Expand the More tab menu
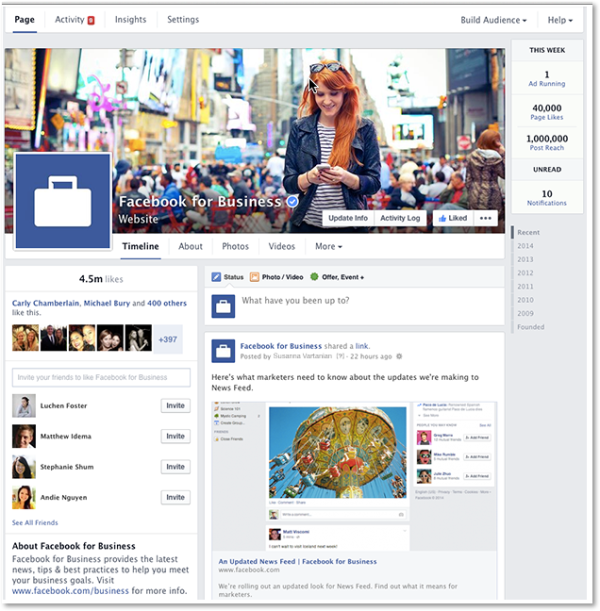 point(328,247)
